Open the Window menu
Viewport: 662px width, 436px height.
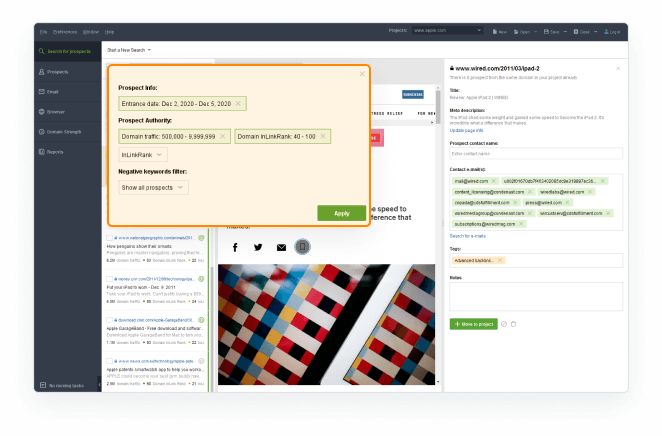point(91,32)
